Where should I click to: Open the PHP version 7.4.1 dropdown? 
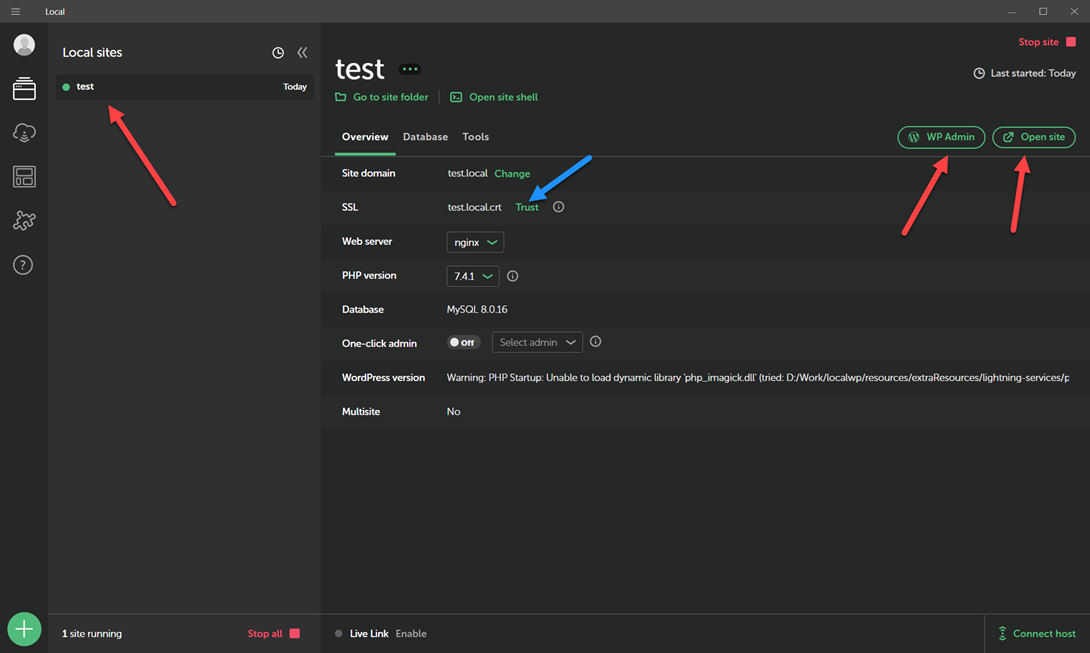click(473, 276)
